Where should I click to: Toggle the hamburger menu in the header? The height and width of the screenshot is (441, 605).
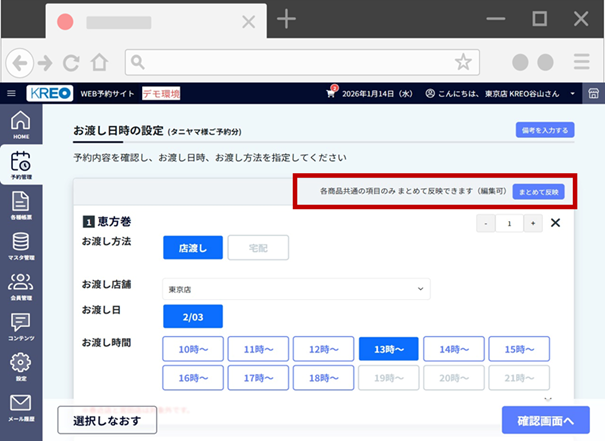[11, 93]
